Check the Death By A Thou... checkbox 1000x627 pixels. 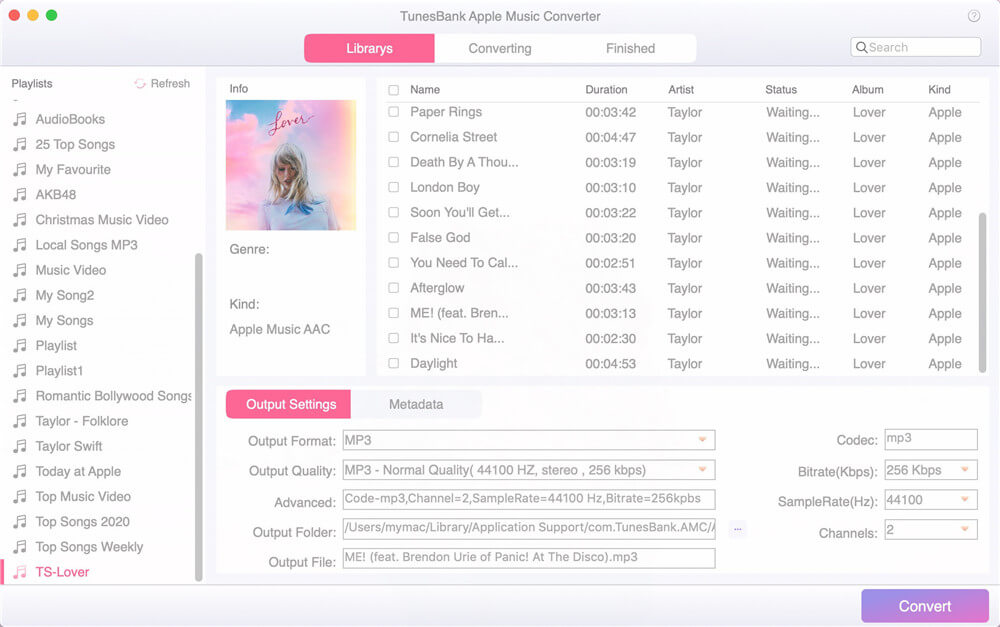[x=393, y=163]
